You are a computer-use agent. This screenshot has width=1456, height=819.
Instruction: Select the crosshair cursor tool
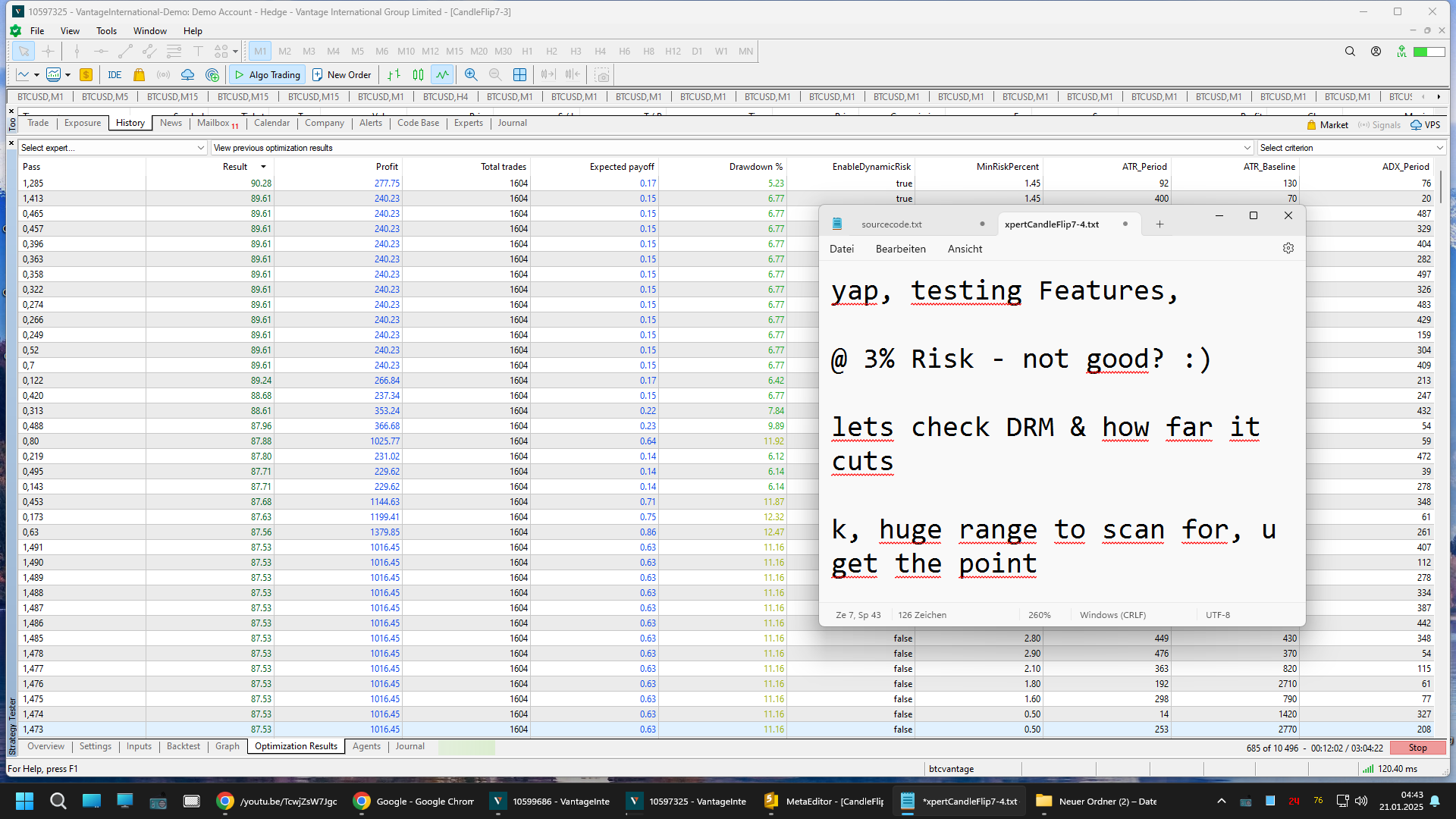(48, 52)
